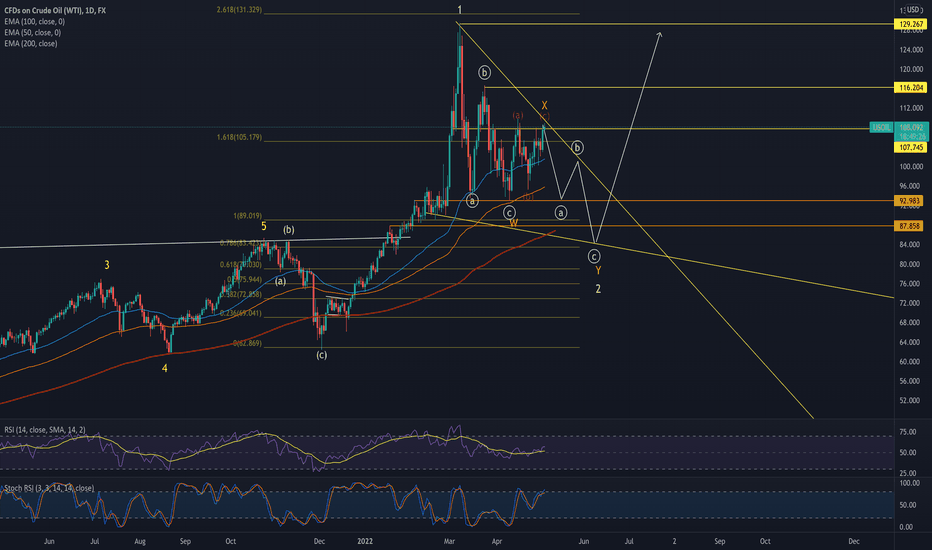This screenshot has height=550, width=932.
Task: Click the Aug label on time axis
Action: (x=140, y=541)
